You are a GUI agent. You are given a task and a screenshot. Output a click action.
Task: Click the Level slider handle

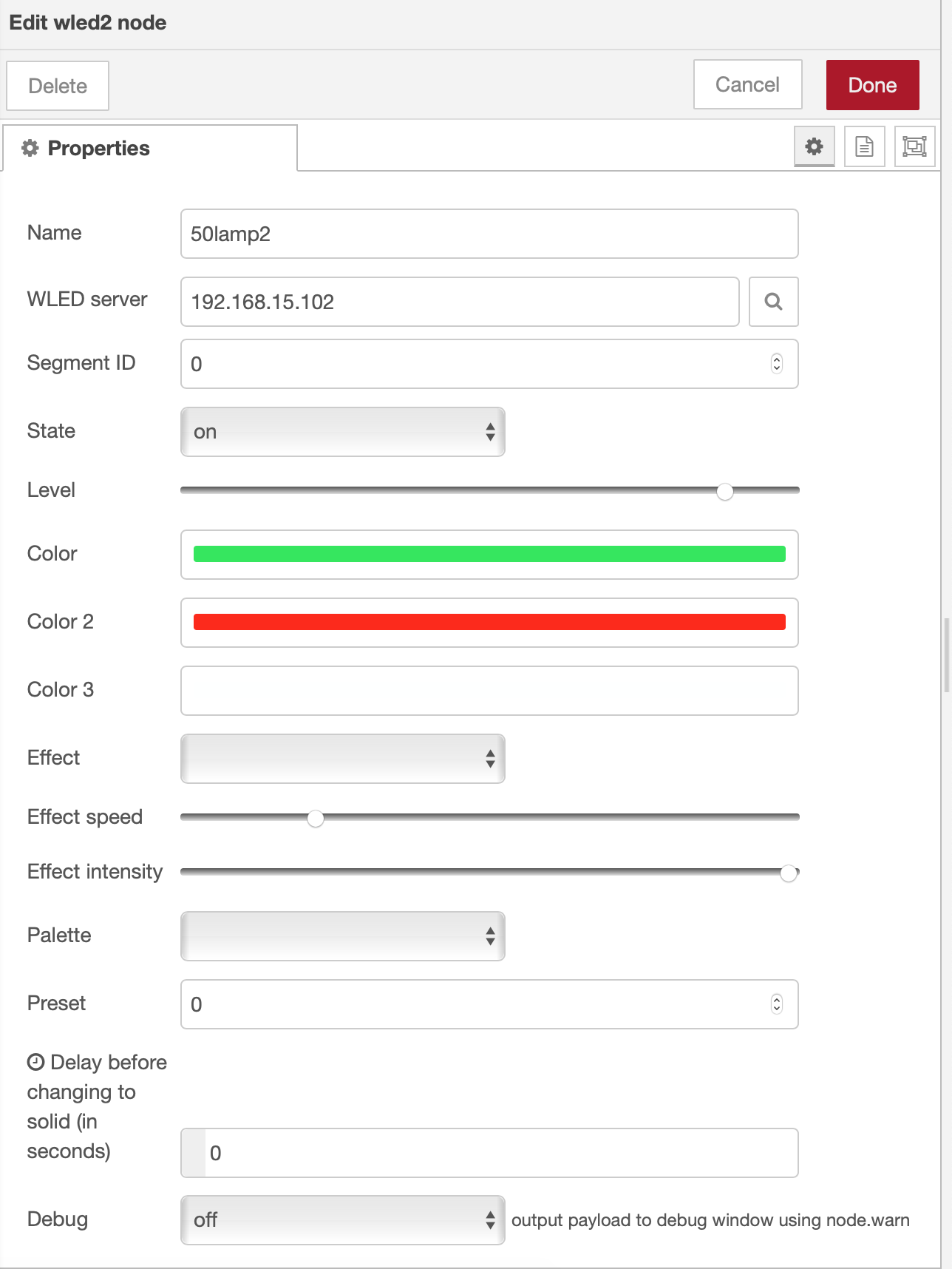pos(725,492)
